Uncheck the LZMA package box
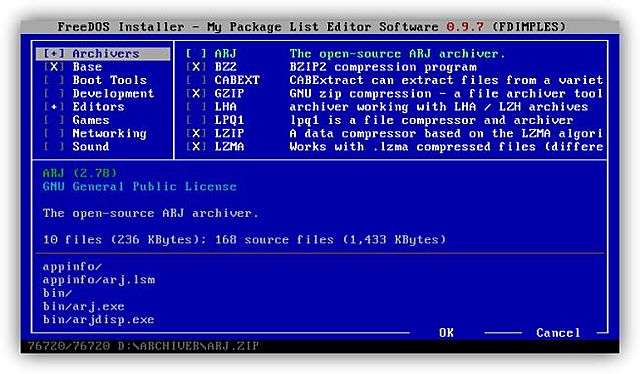The width and height of the screenshot is (640, 374). point(196,147)
